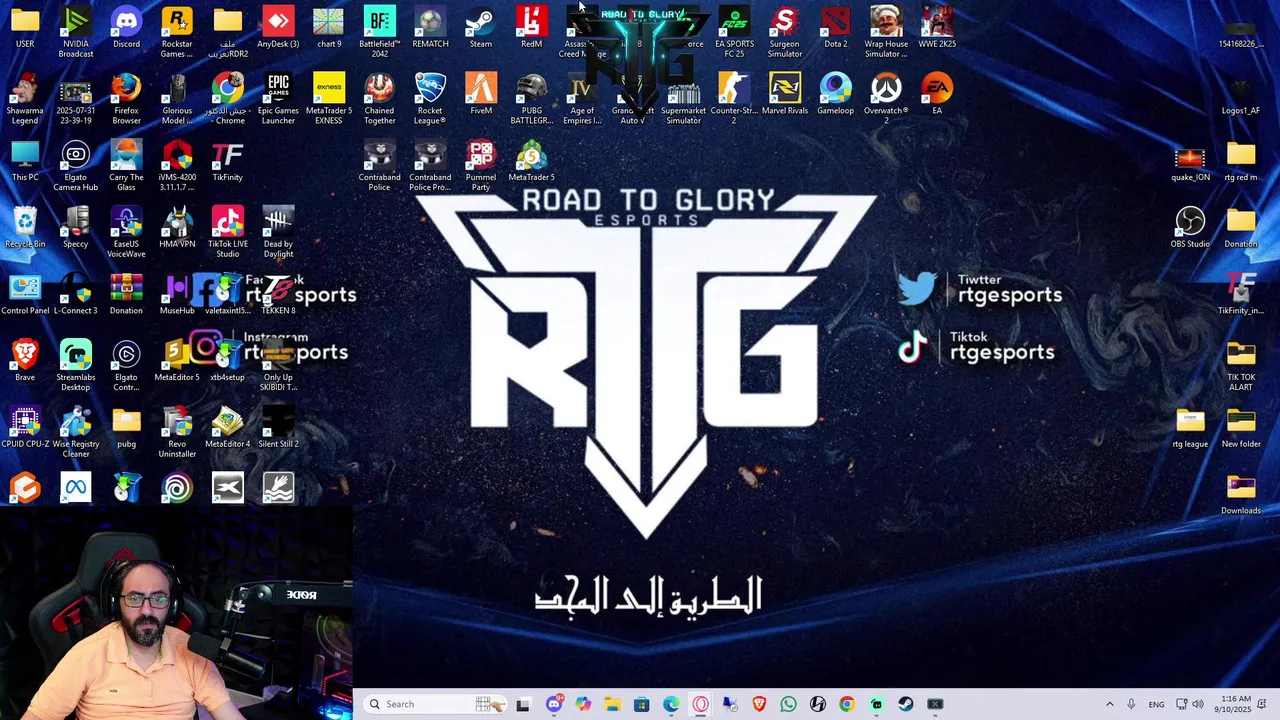Open File Explorer from the taskbar

[x=612, y=704]
